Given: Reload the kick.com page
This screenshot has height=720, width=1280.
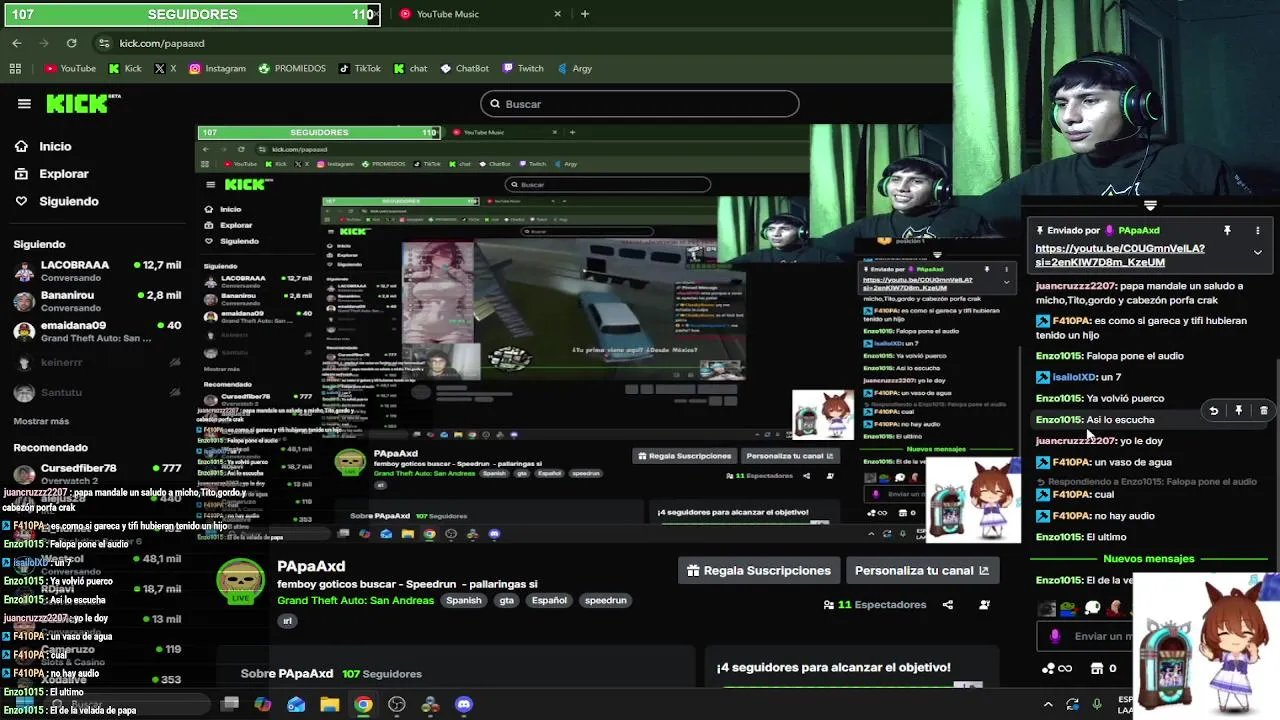Looking at the screenshot, I should [x=71, y=43].
